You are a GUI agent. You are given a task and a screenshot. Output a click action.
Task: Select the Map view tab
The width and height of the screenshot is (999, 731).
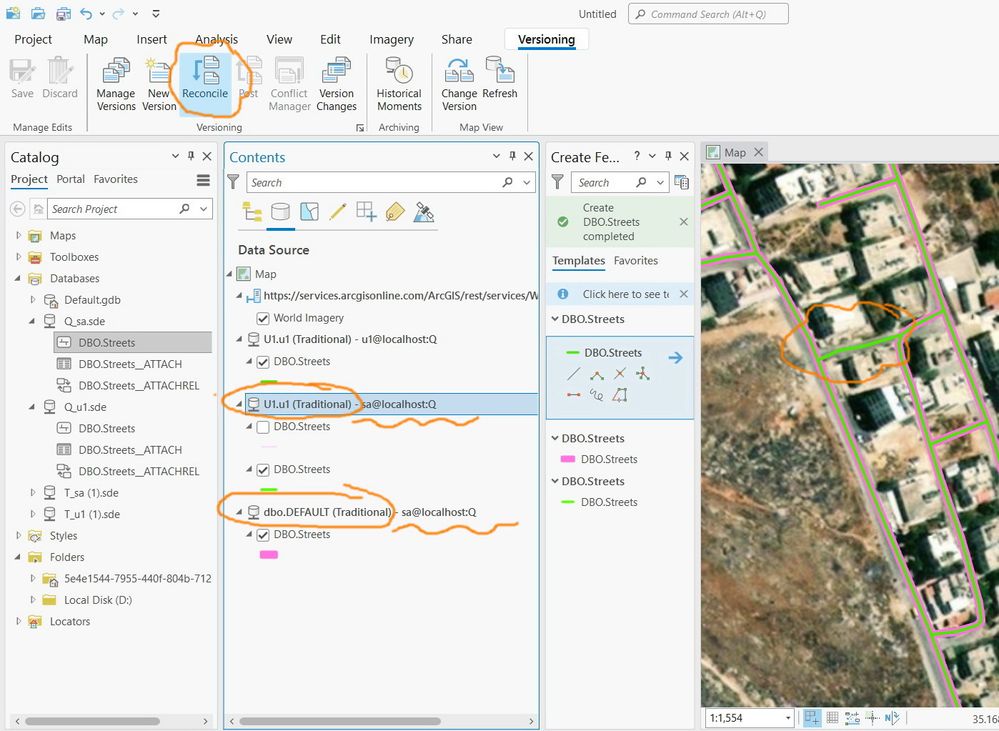[x=734, y=152]
